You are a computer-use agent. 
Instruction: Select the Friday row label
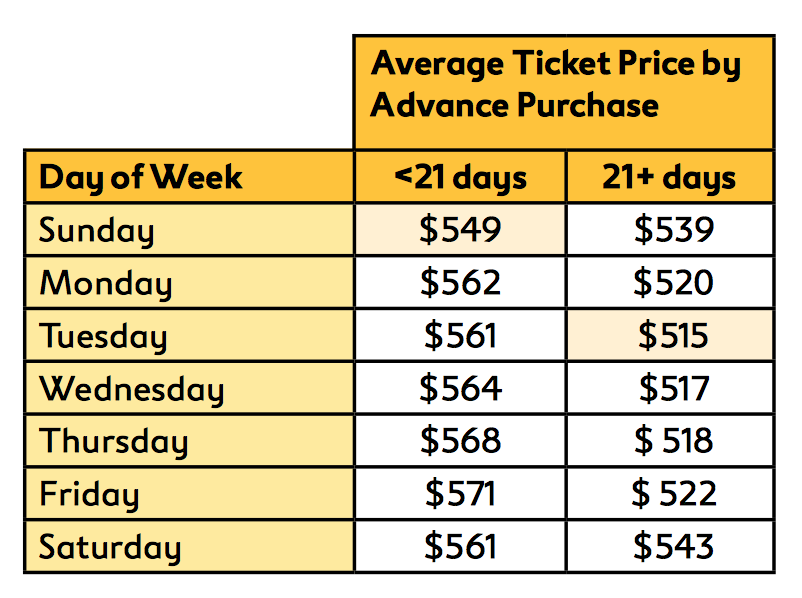click(89, 494)
